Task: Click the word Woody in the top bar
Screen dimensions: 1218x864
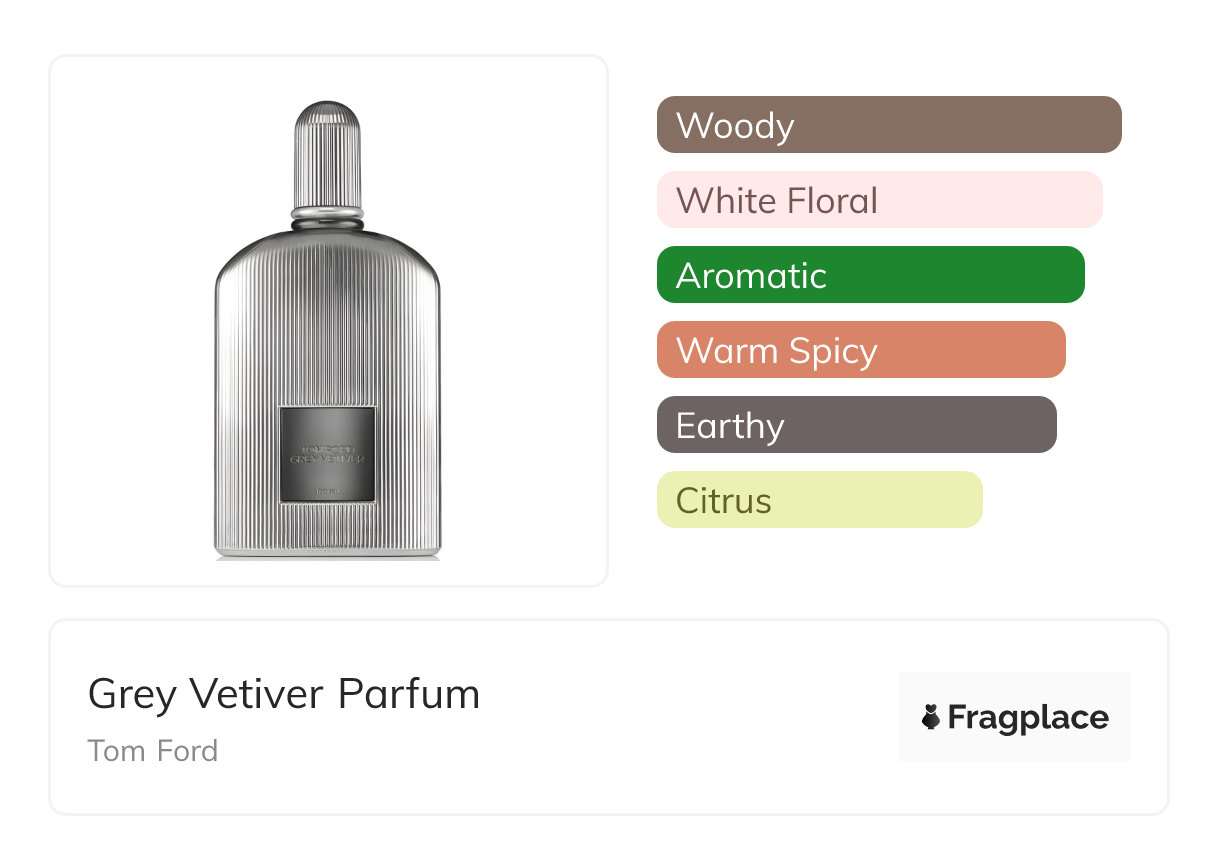Action: tap(735, 126)
